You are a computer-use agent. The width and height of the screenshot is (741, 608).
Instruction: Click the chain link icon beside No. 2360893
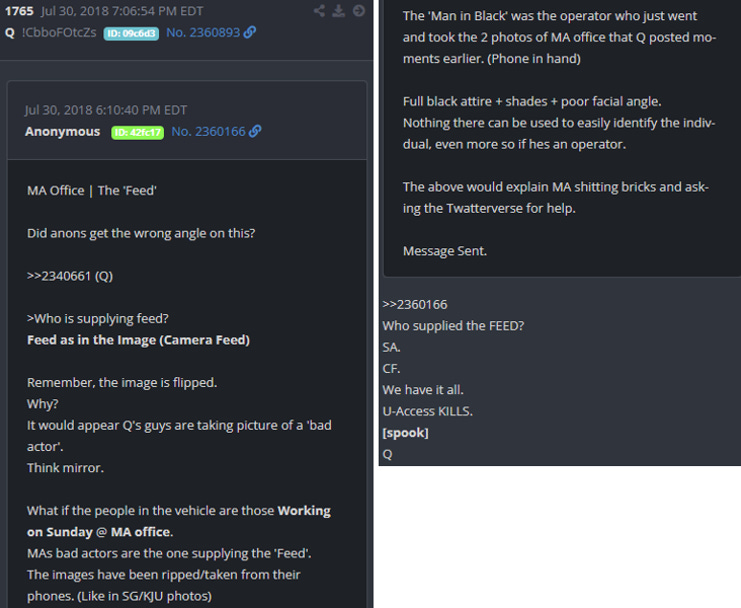(x=250, y=32)
